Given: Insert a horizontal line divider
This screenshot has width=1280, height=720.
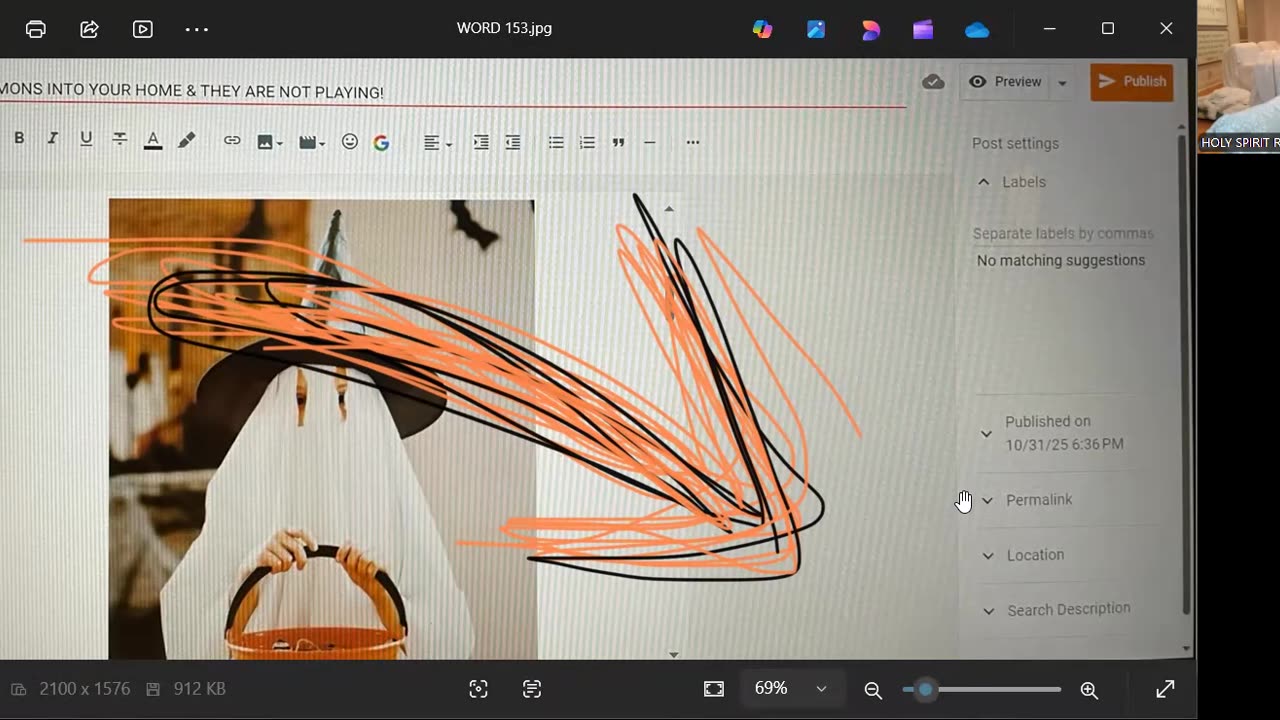Looking at the screenshot, I should tap(650, 143).
